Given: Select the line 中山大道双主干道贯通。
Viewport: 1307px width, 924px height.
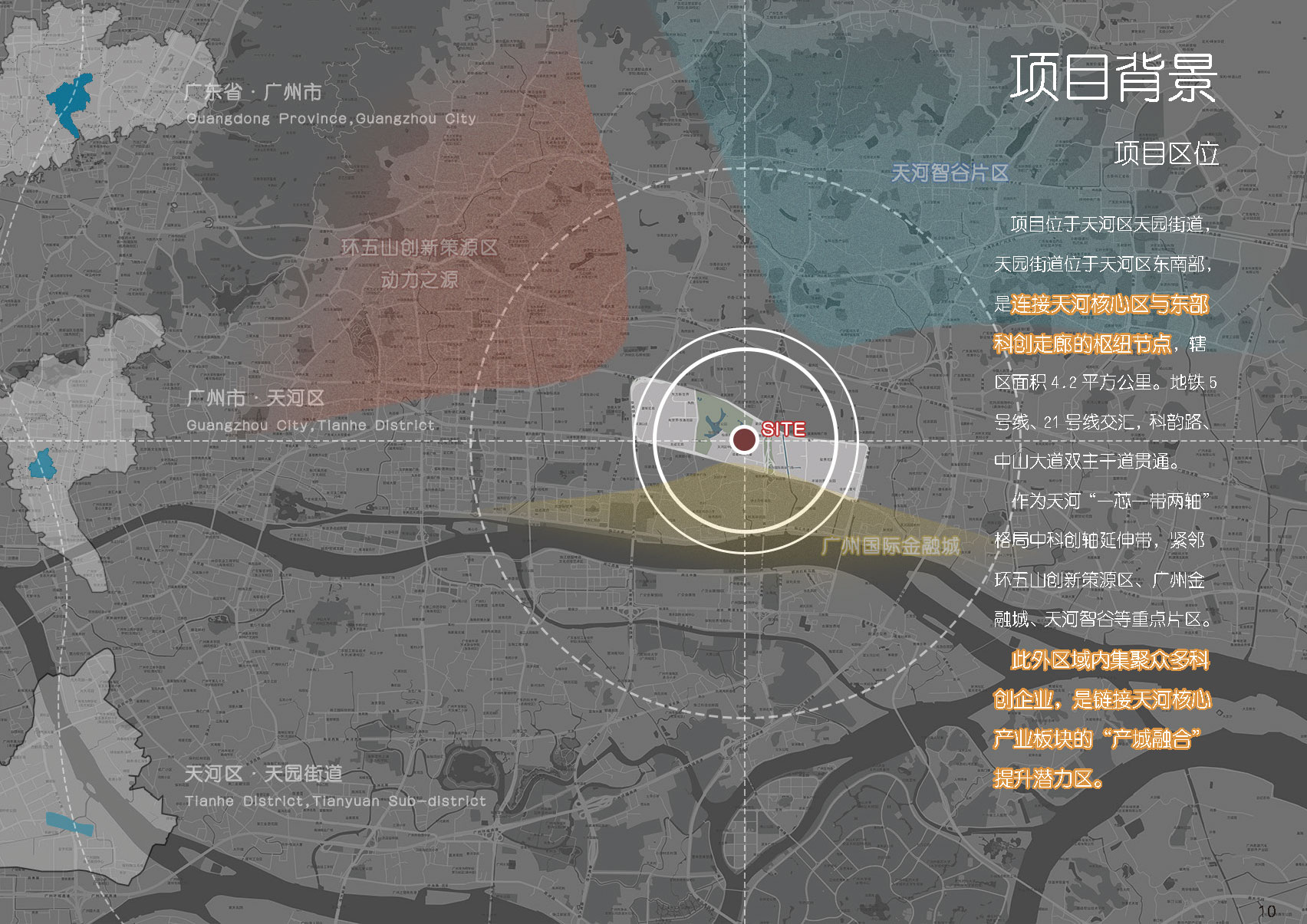Looking at the screenshot, I should pyautogui.click(x=1087, y=461).
